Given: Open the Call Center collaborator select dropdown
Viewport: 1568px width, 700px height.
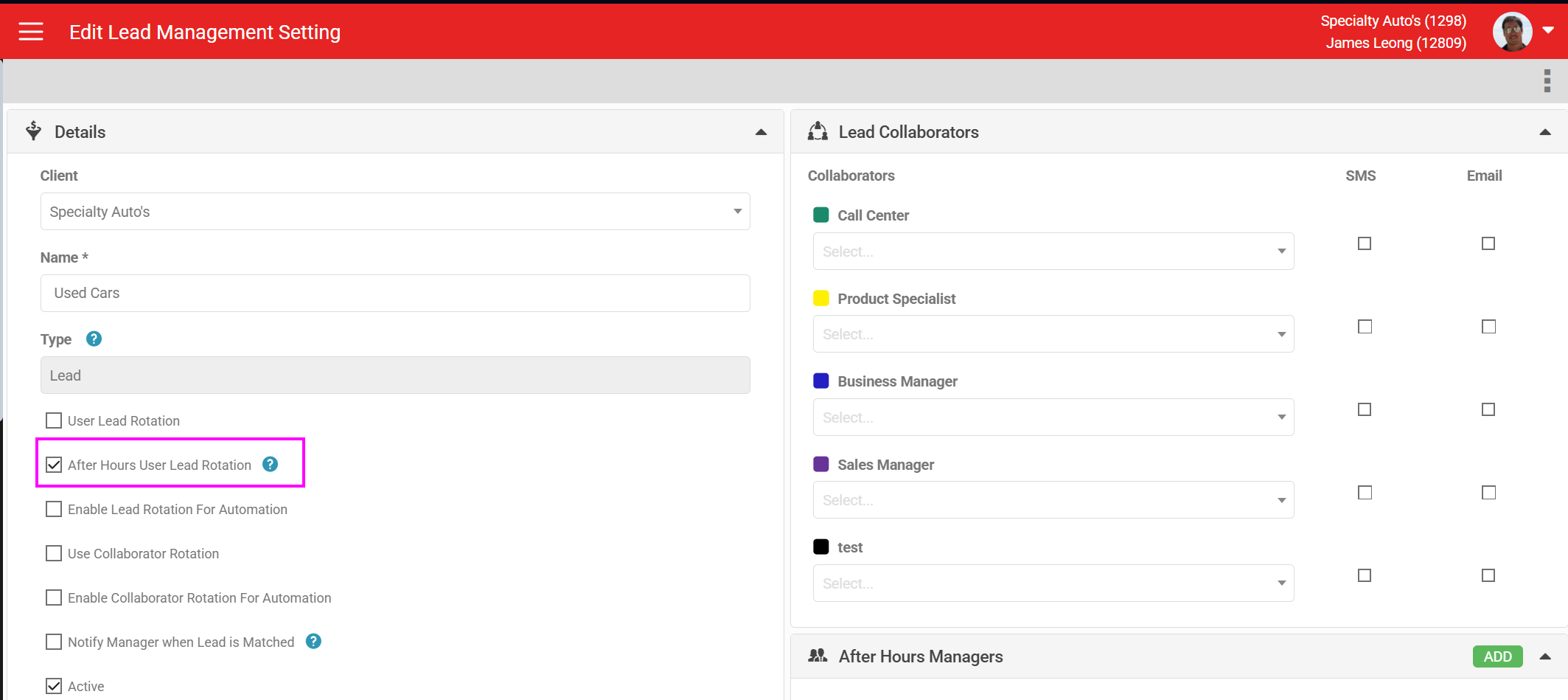Looking at the screenshot, I should [x=1053, y=252].
